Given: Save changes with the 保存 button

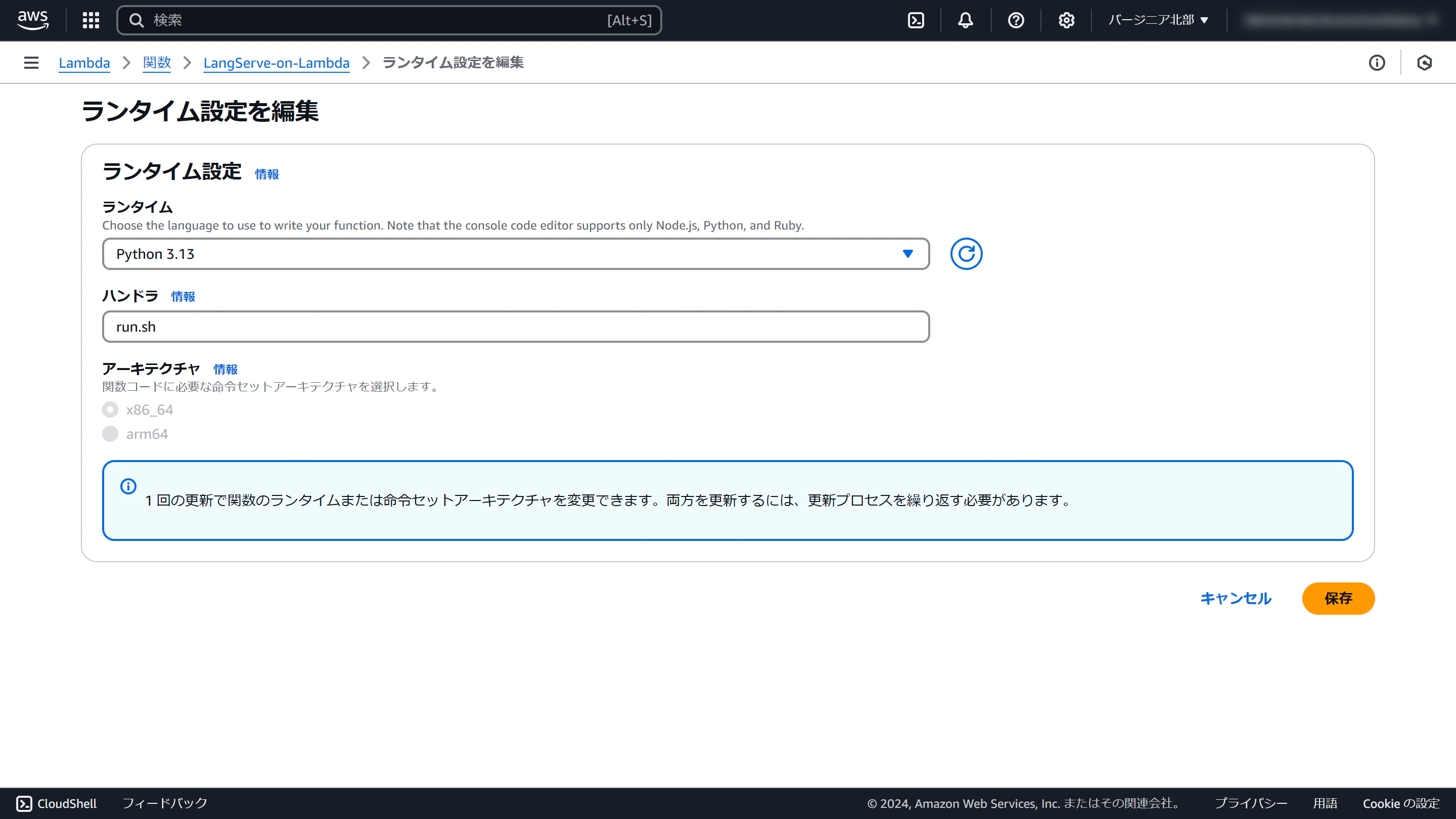Looking at the screenshot, I should point(1338,598).
